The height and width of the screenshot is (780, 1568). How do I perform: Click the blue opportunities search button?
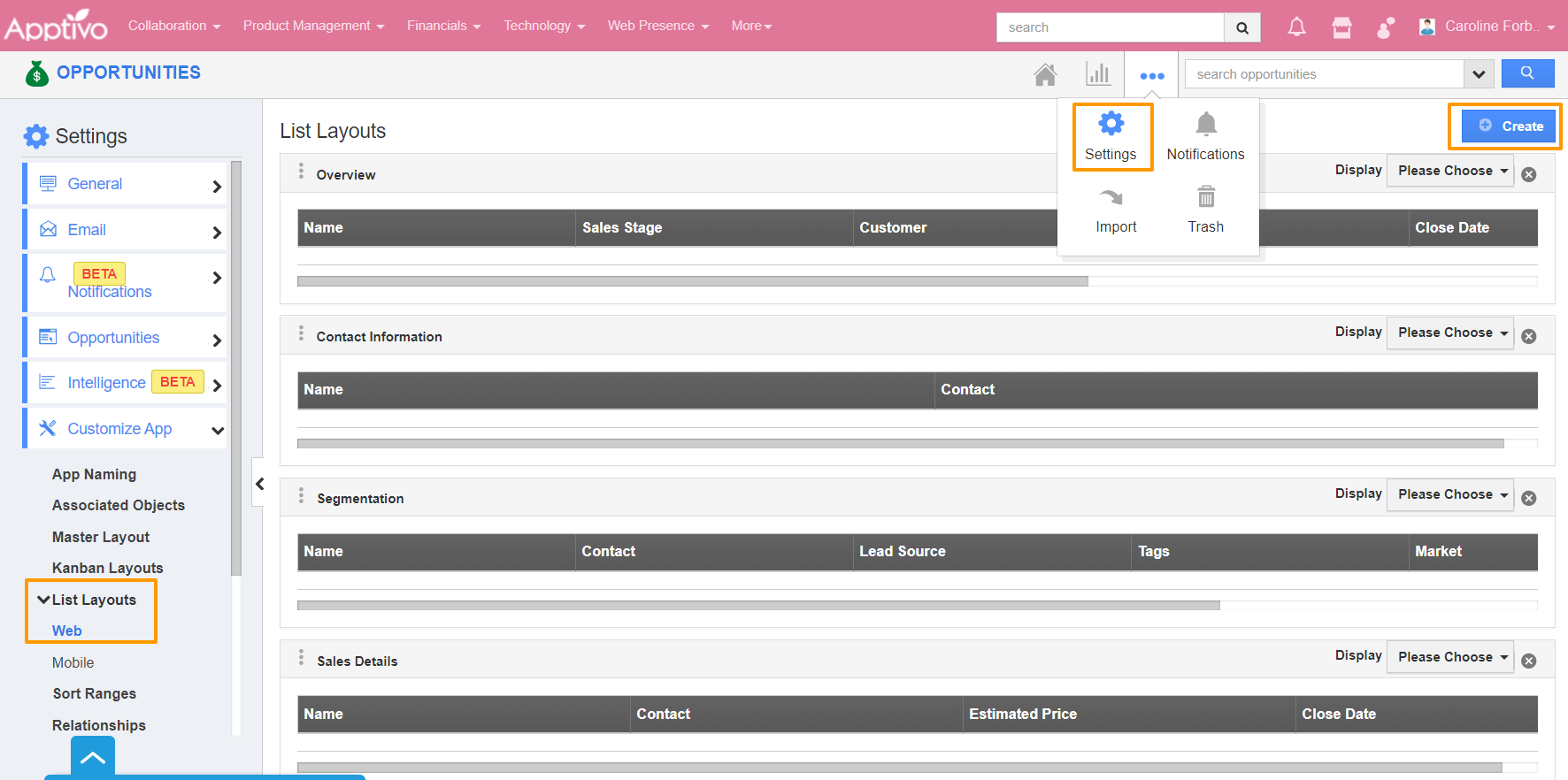click(x=1527, y=73)
